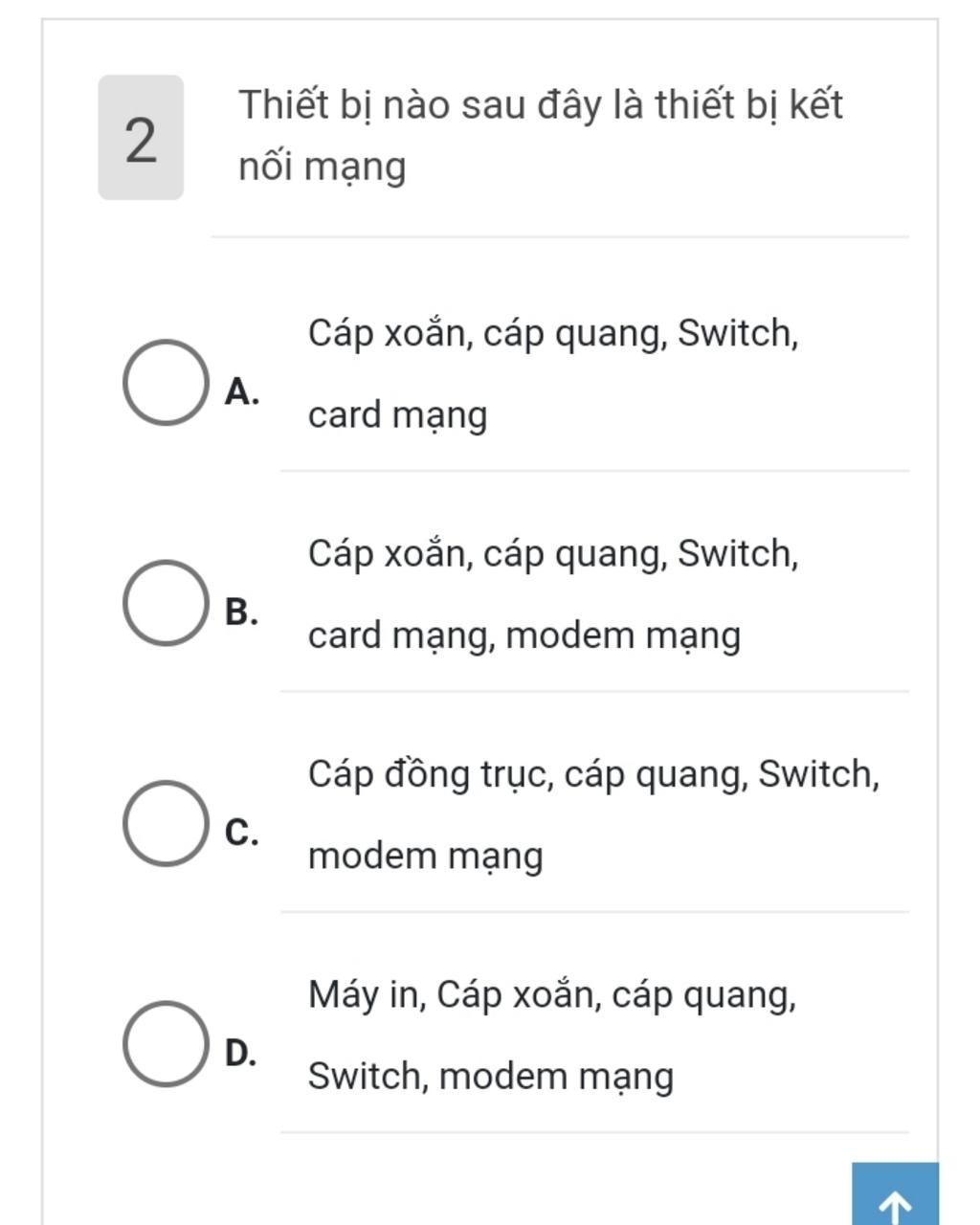Click 'modem mạng' line in option C
980x1225 pixels.
pyautogui.click(x=426, y=857)
